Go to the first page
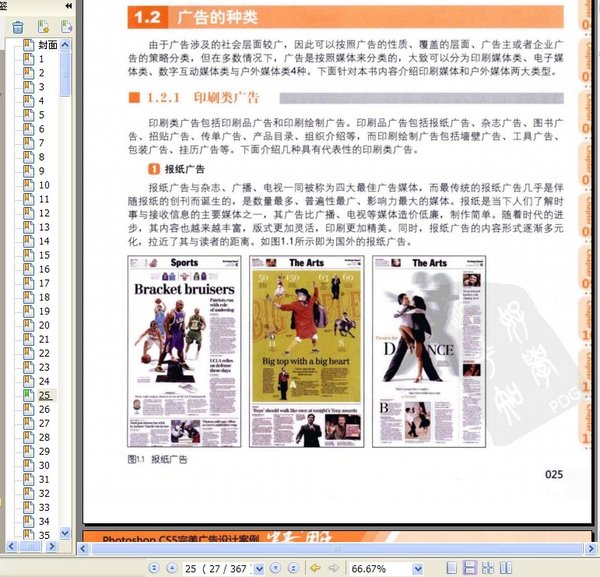The image size is (600, 577). [154, 568]
